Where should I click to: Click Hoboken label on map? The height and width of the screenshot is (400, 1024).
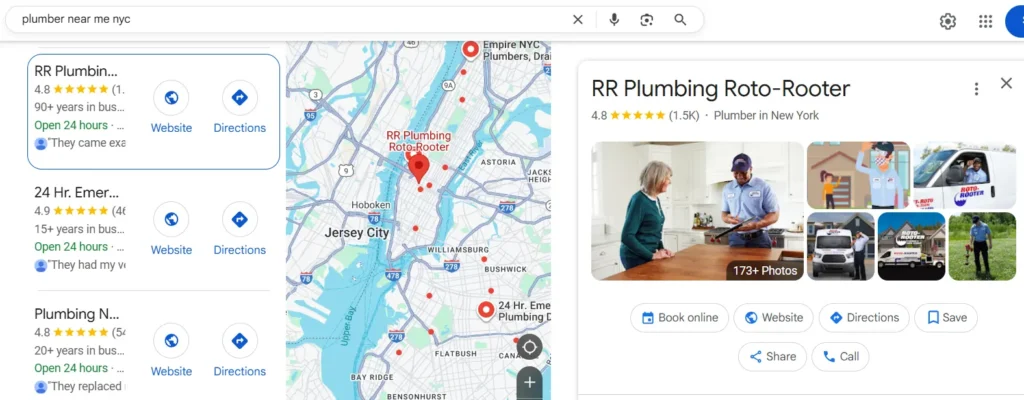370,205
